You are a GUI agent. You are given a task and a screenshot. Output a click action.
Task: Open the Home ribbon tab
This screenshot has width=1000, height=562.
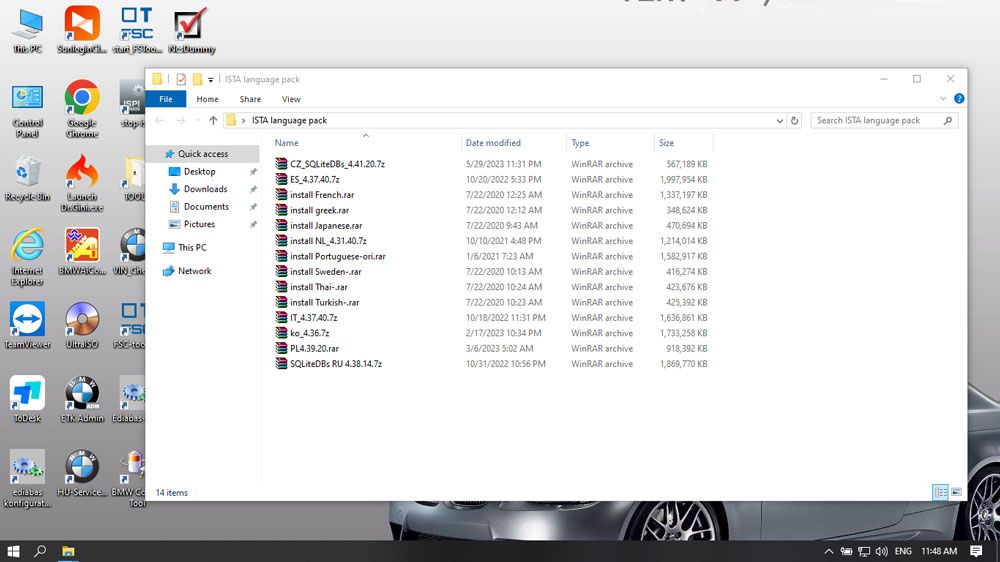point(207,99)
